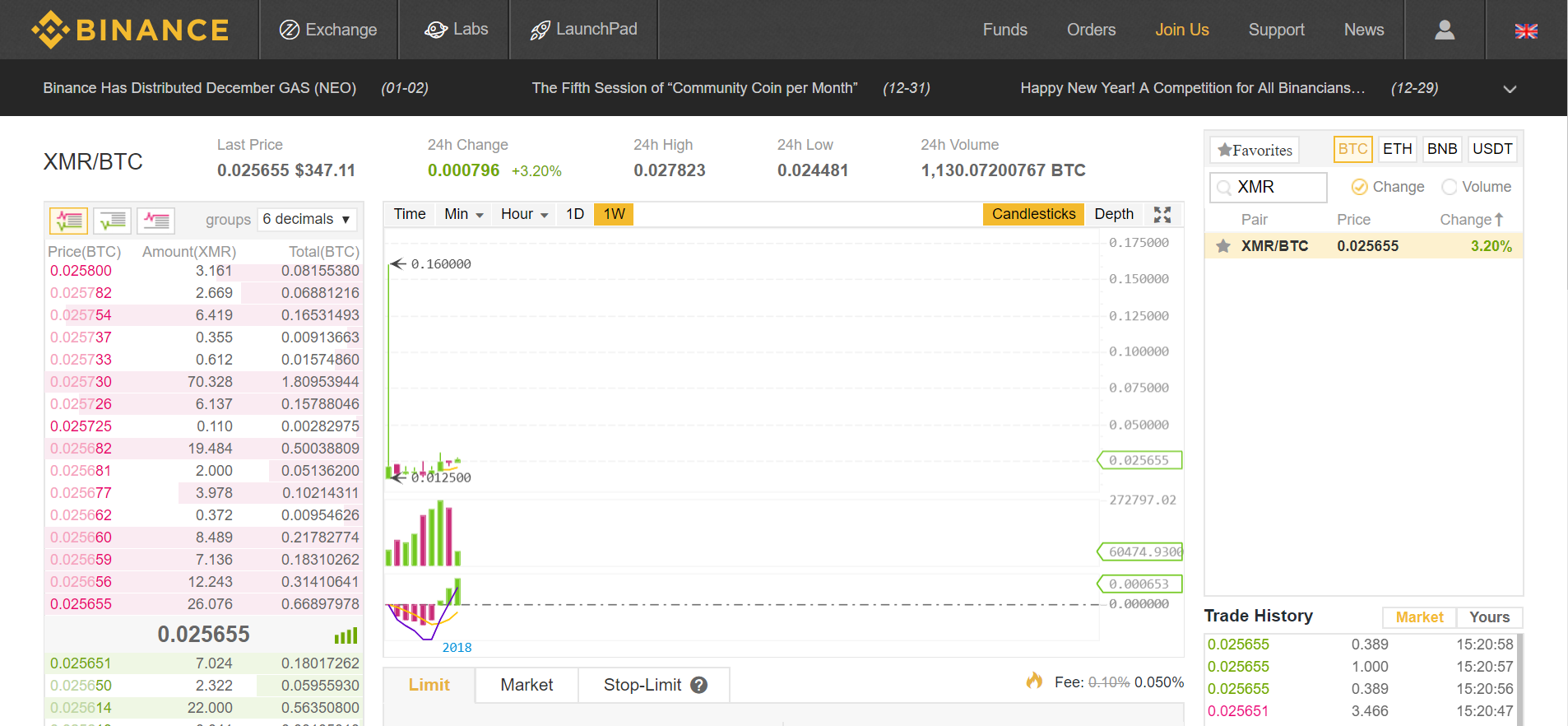Expand the announcements chevron
The height and width of the screenshot is (726, 1568).
pyautogui.click(x=1510, y=89)
